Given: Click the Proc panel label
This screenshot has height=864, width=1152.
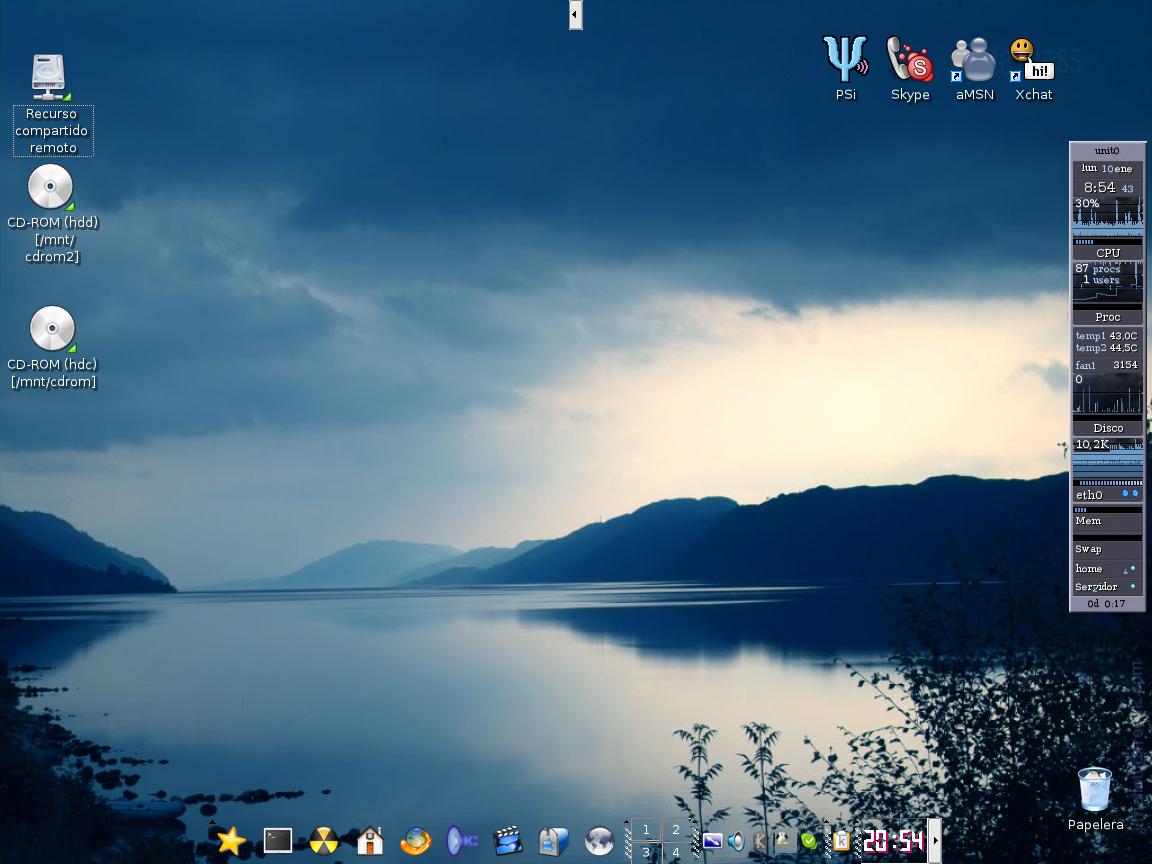Looking at the screenshot, I should (x=1108, y=317).
